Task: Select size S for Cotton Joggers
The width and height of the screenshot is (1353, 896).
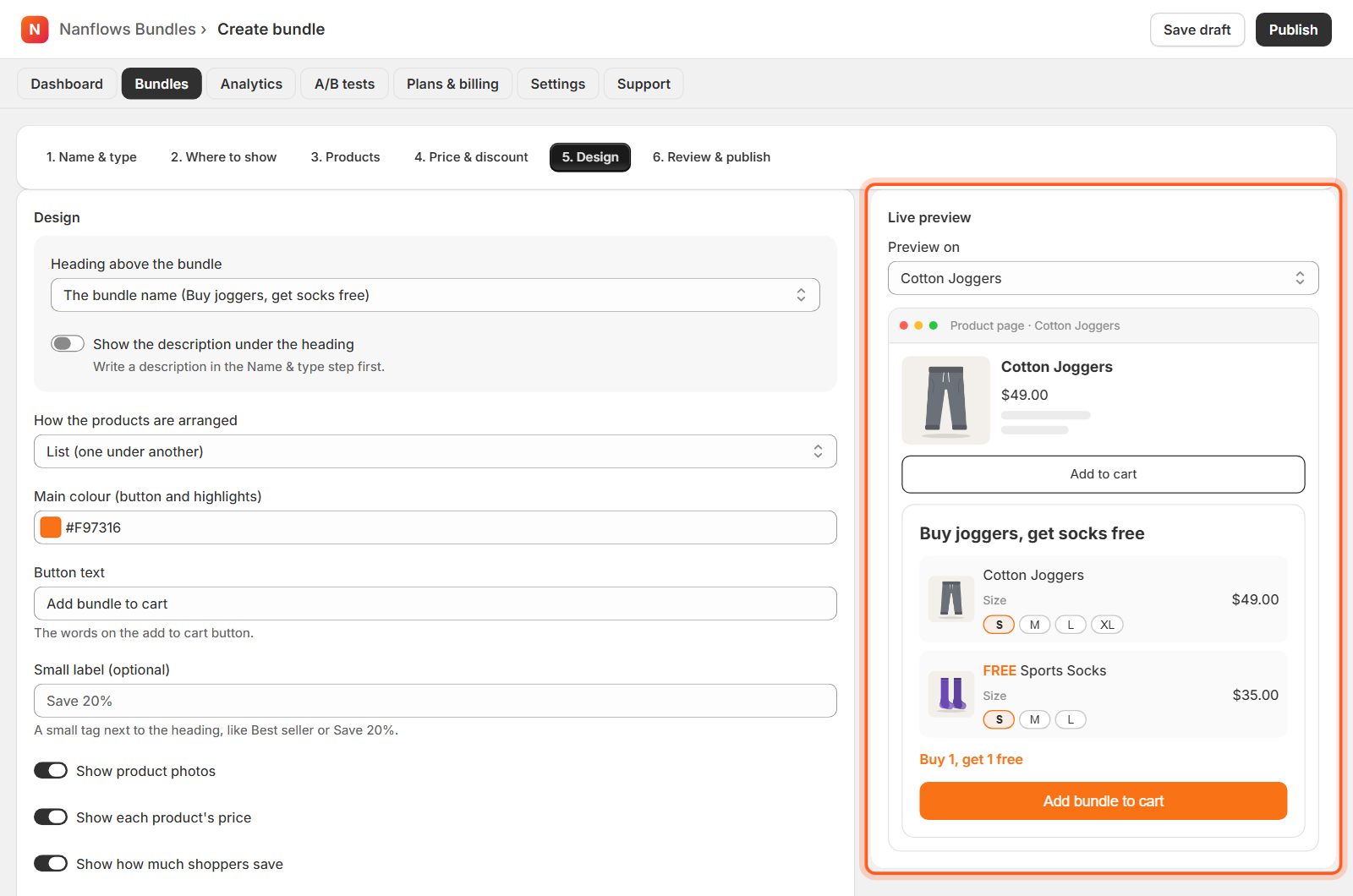Action: click(x=999, y=625)
